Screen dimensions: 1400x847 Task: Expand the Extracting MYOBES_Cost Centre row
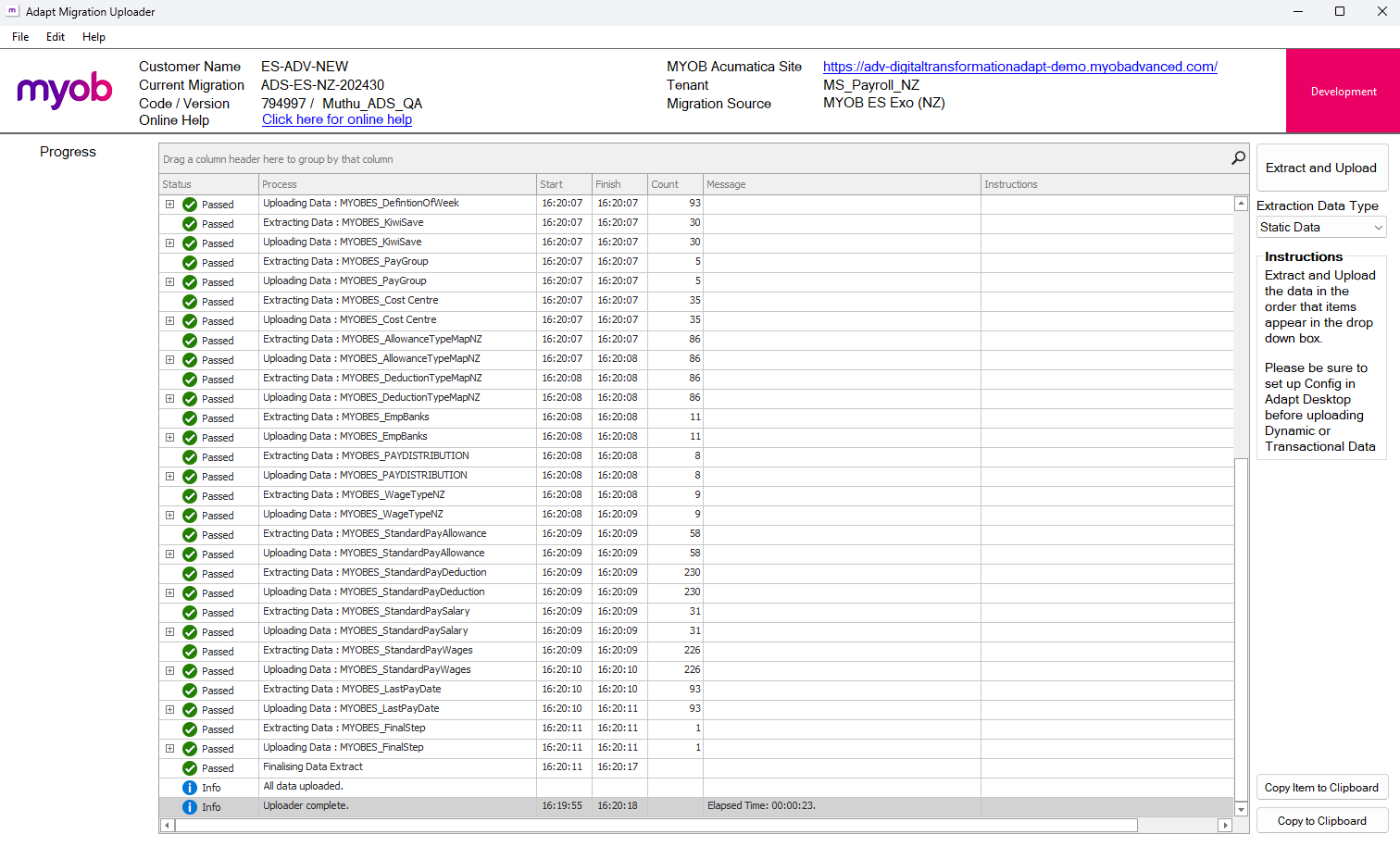(169, 301)
